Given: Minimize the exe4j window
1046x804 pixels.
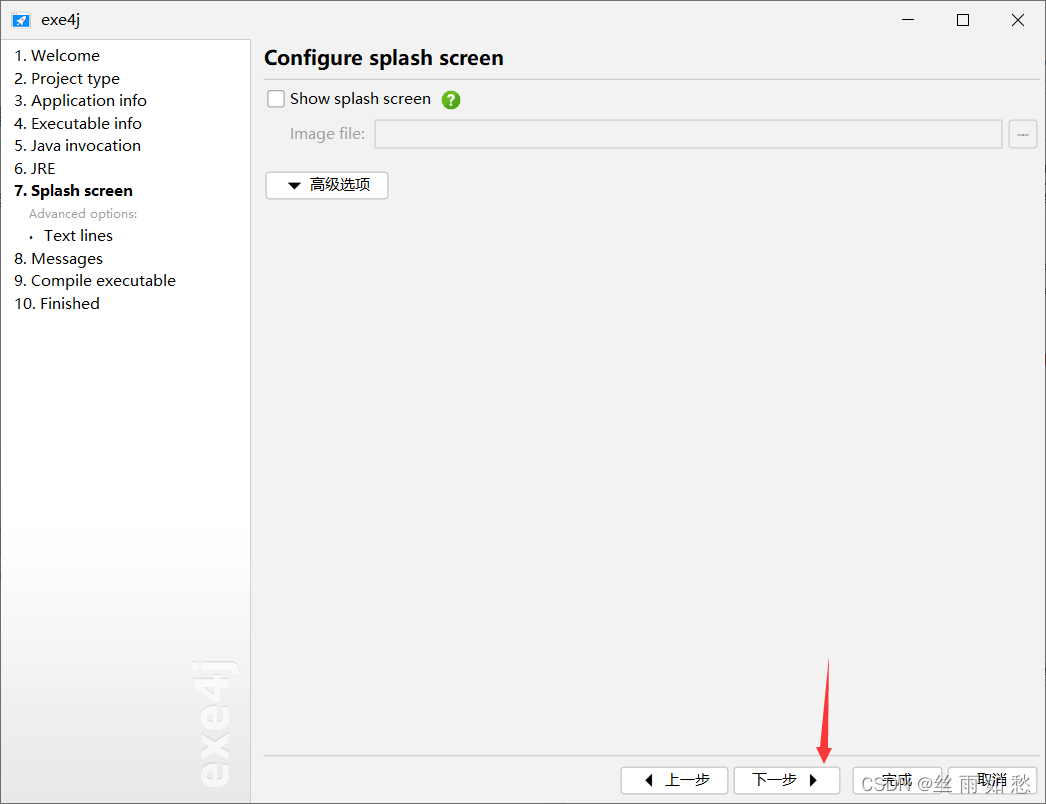Looking at the screenshot, I should [x=908, y=20].
